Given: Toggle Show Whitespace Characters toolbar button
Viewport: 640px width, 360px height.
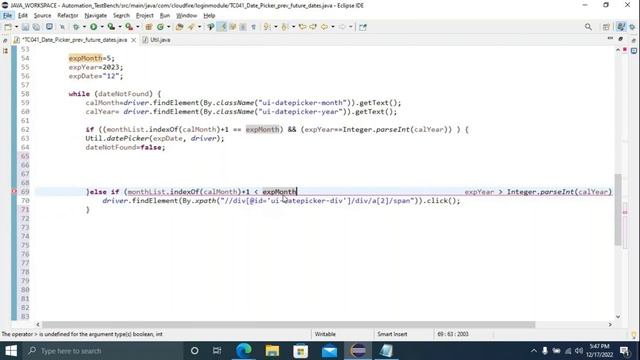Looking at the screenshot, I should point(253,27).
